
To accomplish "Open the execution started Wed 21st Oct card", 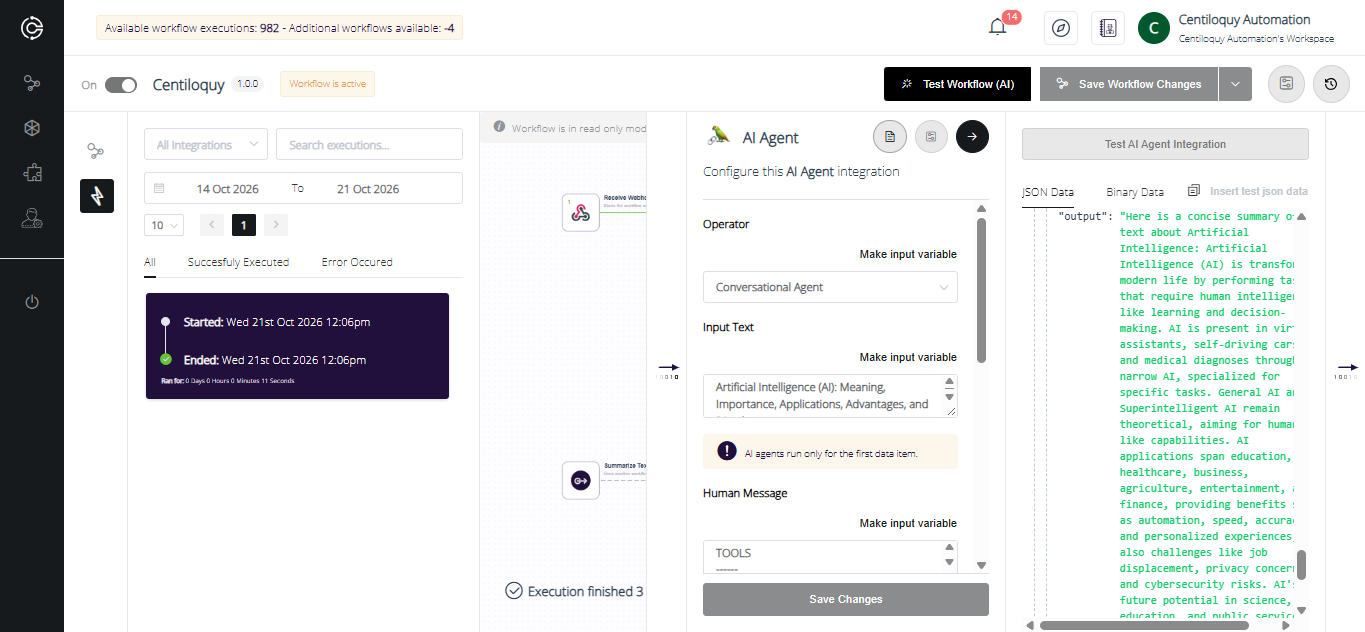I will pyautogui.click(x=297, y=346).
